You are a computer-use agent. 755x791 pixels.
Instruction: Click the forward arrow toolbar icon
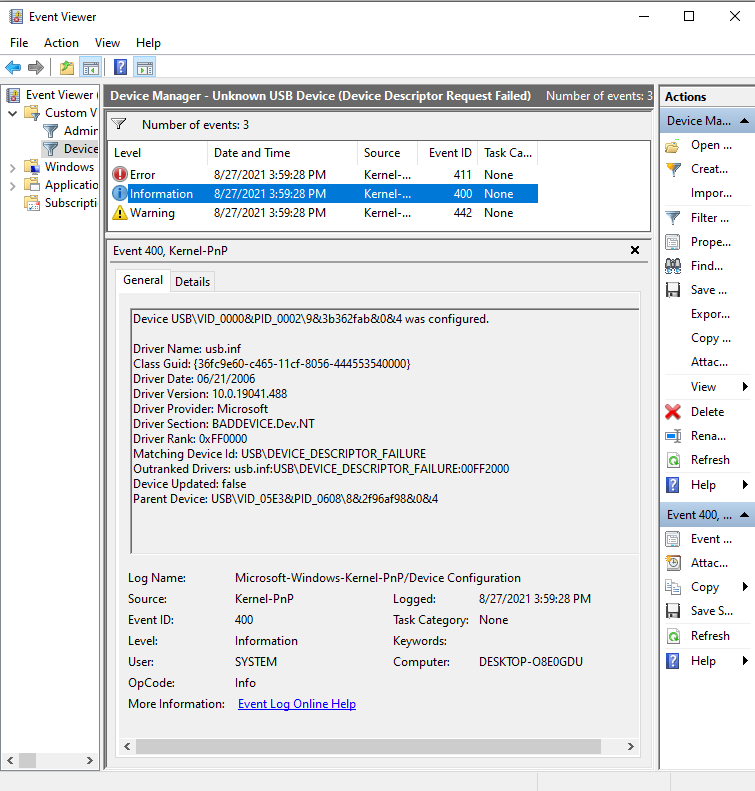(x=36, y=67)
